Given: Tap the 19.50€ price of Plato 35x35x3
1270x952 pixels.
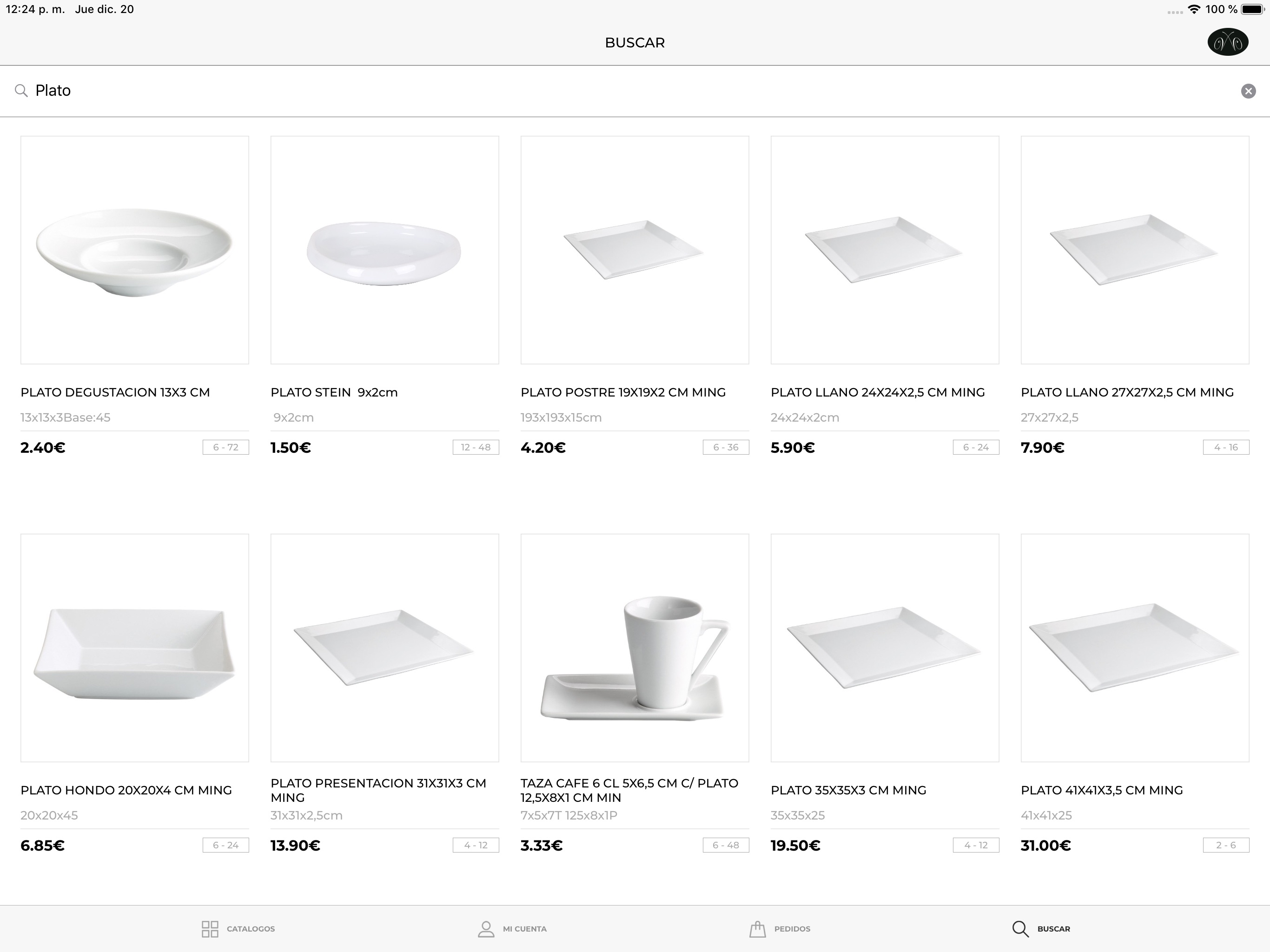Looking at the screenshot, I should pyautogui.click(x=795, y=845).
